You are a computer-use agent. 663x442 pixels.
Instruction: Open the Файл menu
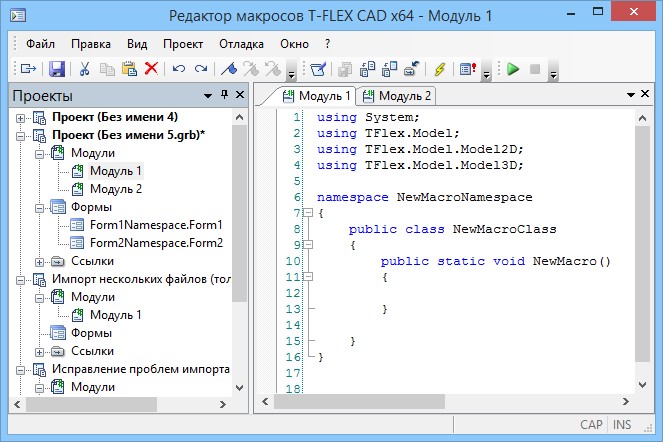(41, 44)
